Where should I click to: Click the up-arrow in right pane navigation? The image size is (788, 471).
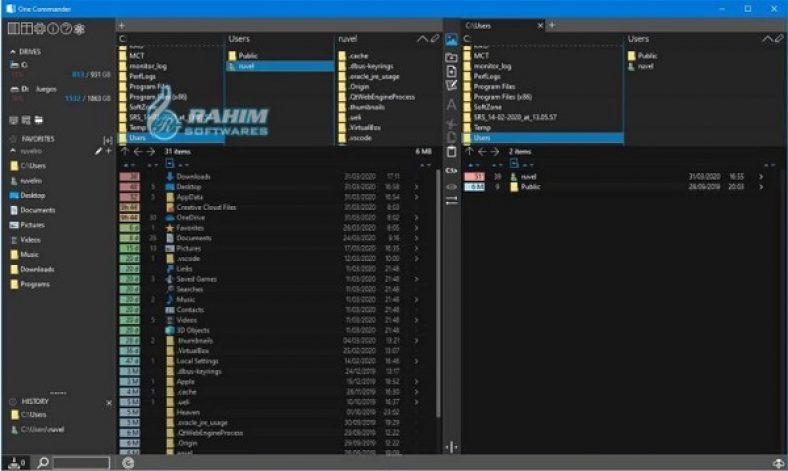[469, 151]
